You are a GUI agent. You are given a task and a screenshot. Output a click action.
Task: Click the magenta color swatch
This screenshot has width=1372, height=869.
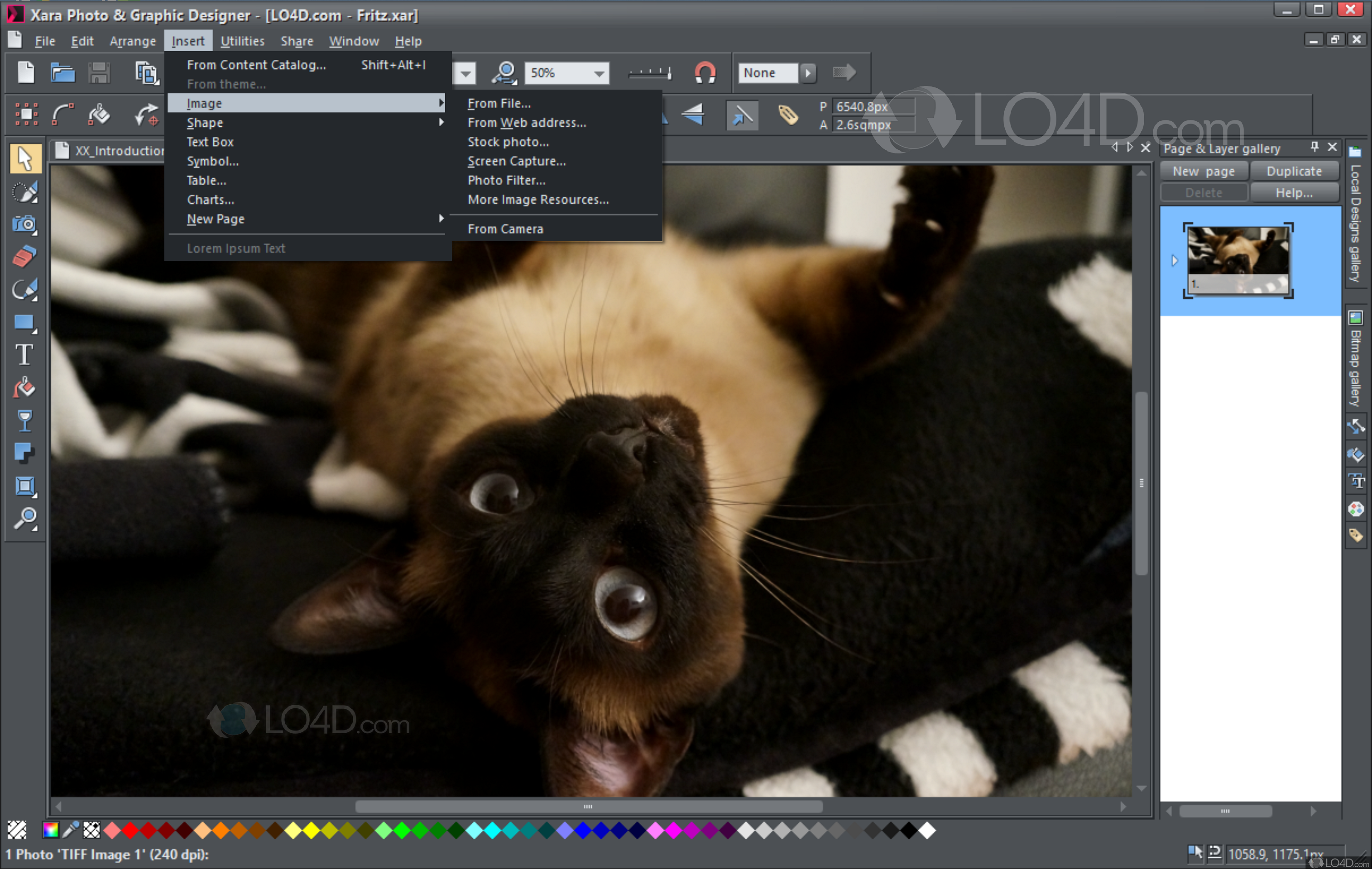coord(674,830)
